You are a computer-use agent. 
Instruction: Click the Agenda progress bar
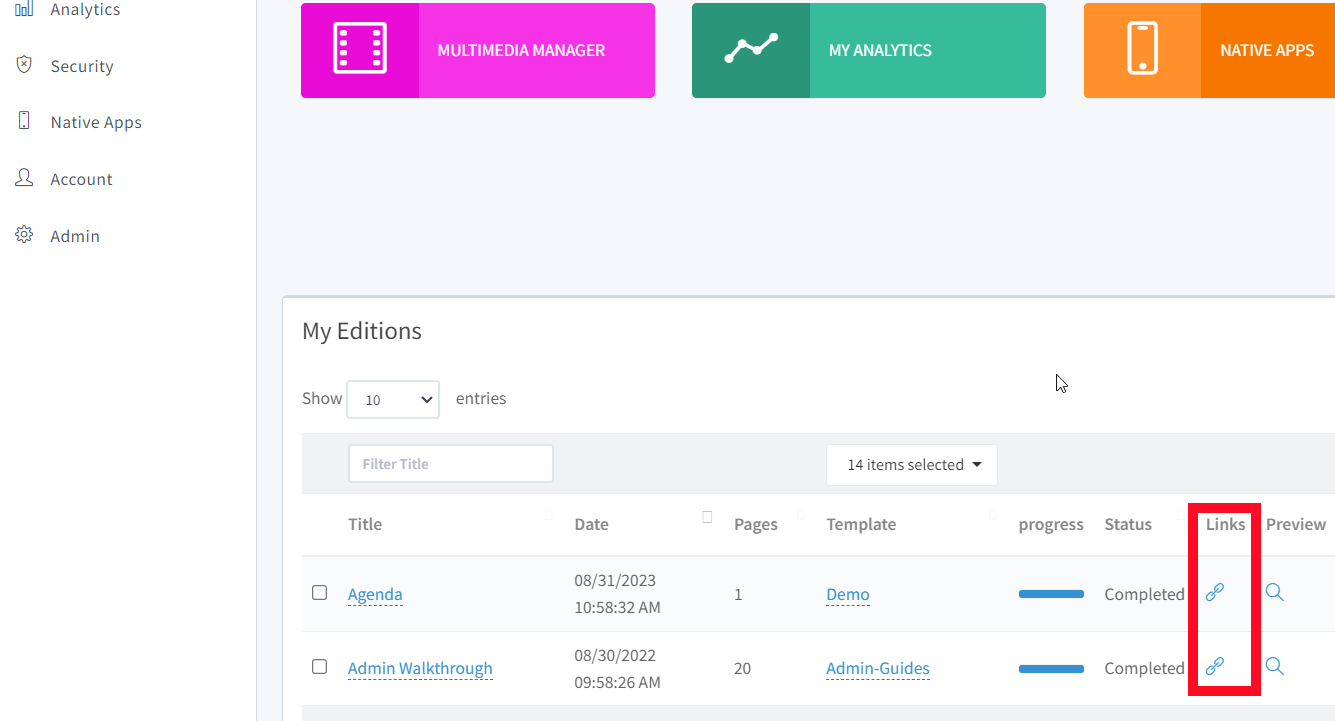(x=1051, y=594)
